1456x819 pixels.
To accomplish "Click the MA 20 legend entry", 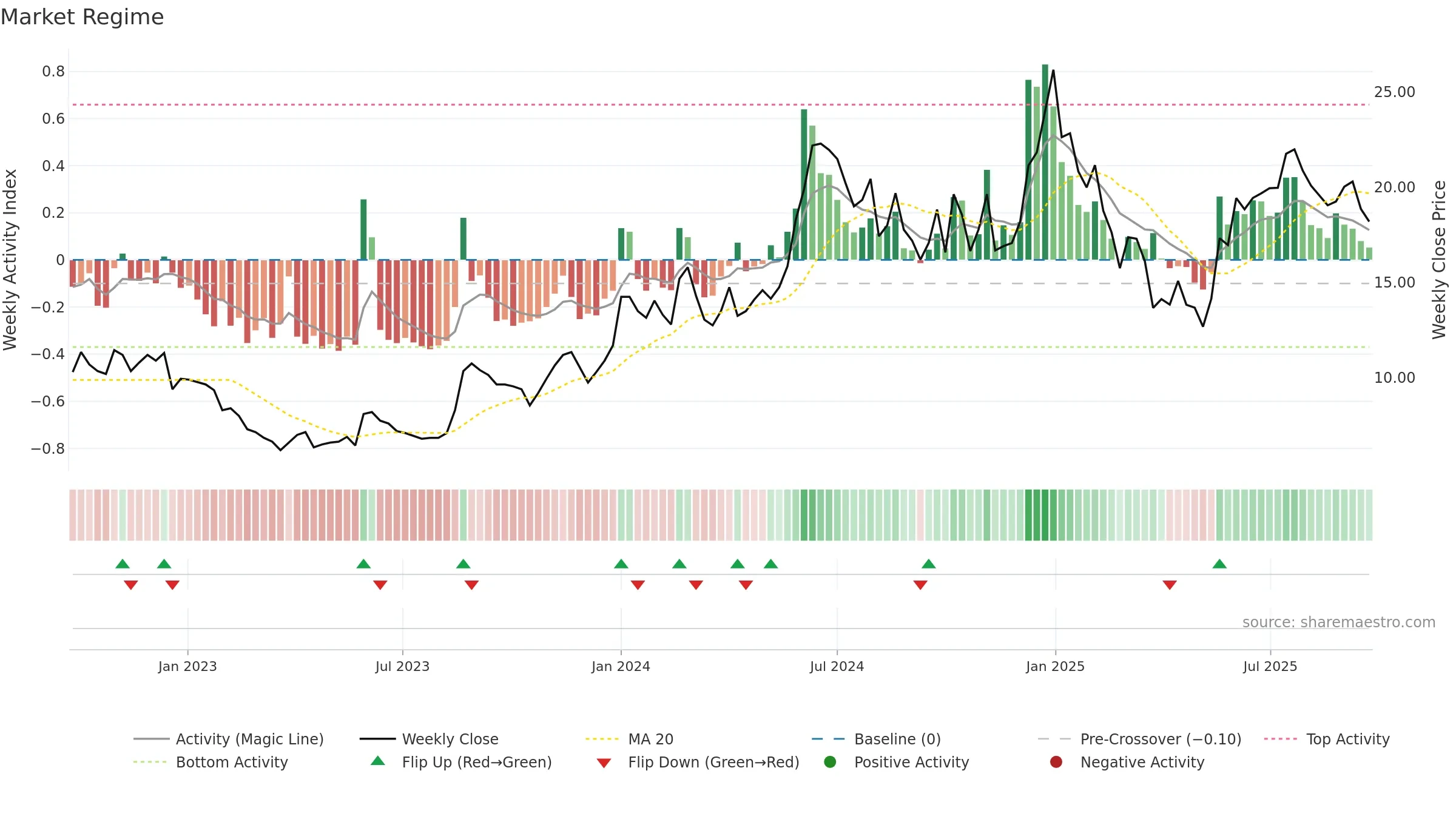I will pos(629,739).
